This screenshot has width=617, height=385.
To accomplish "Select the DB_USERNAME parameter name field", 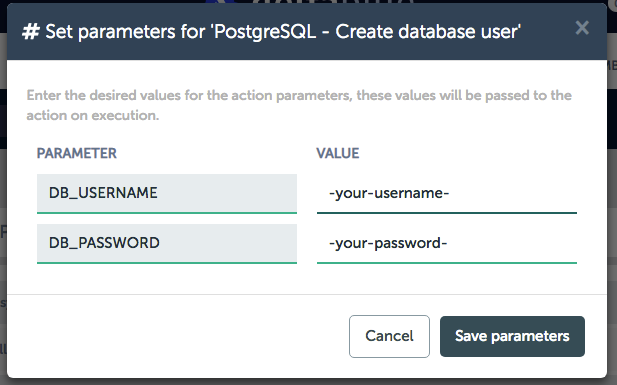I will (x=167, y=194).
